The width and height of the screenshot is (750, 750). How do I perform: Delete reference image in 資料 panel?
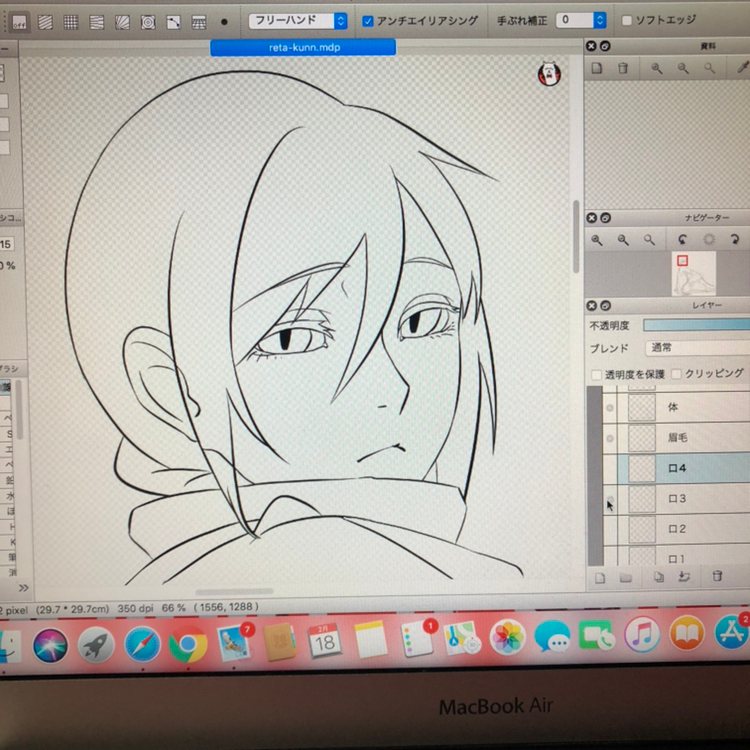point(623,68)
